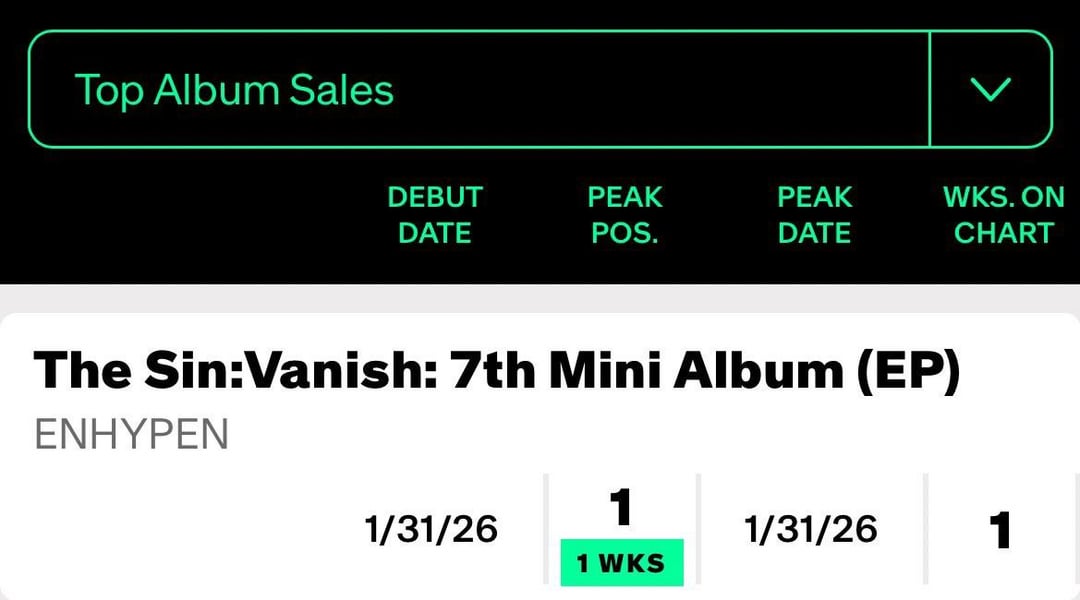Select the DEBUT DATE column header
This screenshot has height=600, width=1080.
[x=434, y=214]
